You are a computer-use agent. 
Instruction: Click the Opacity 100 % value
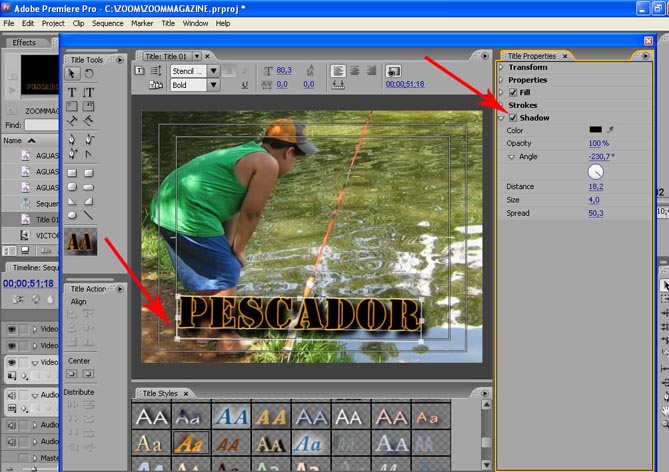[598, 143]
